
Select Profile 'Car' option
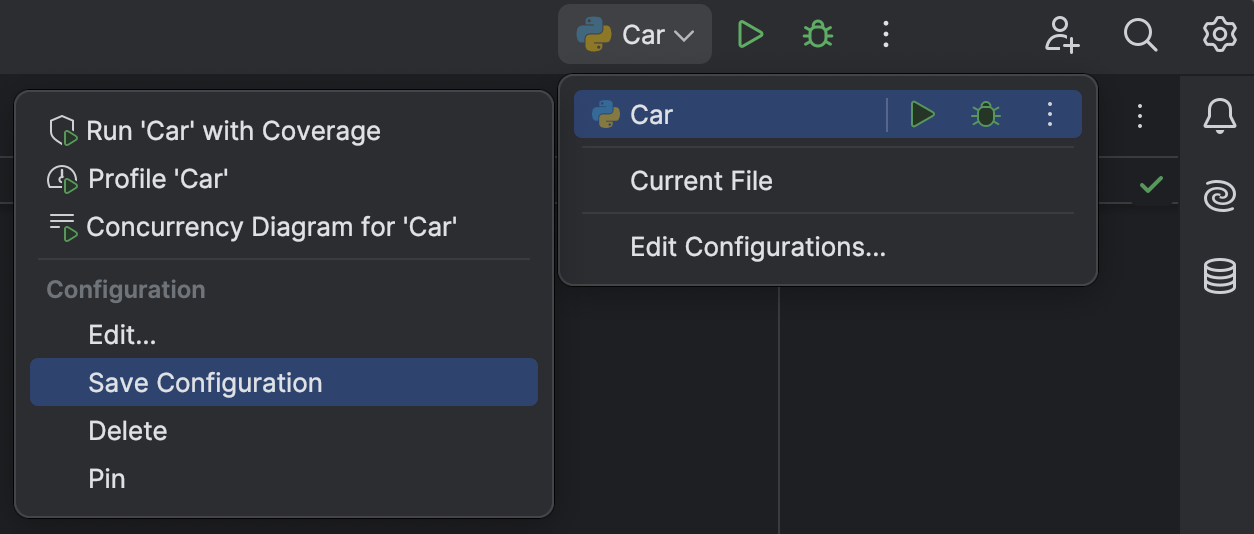(x=158, y=179)
